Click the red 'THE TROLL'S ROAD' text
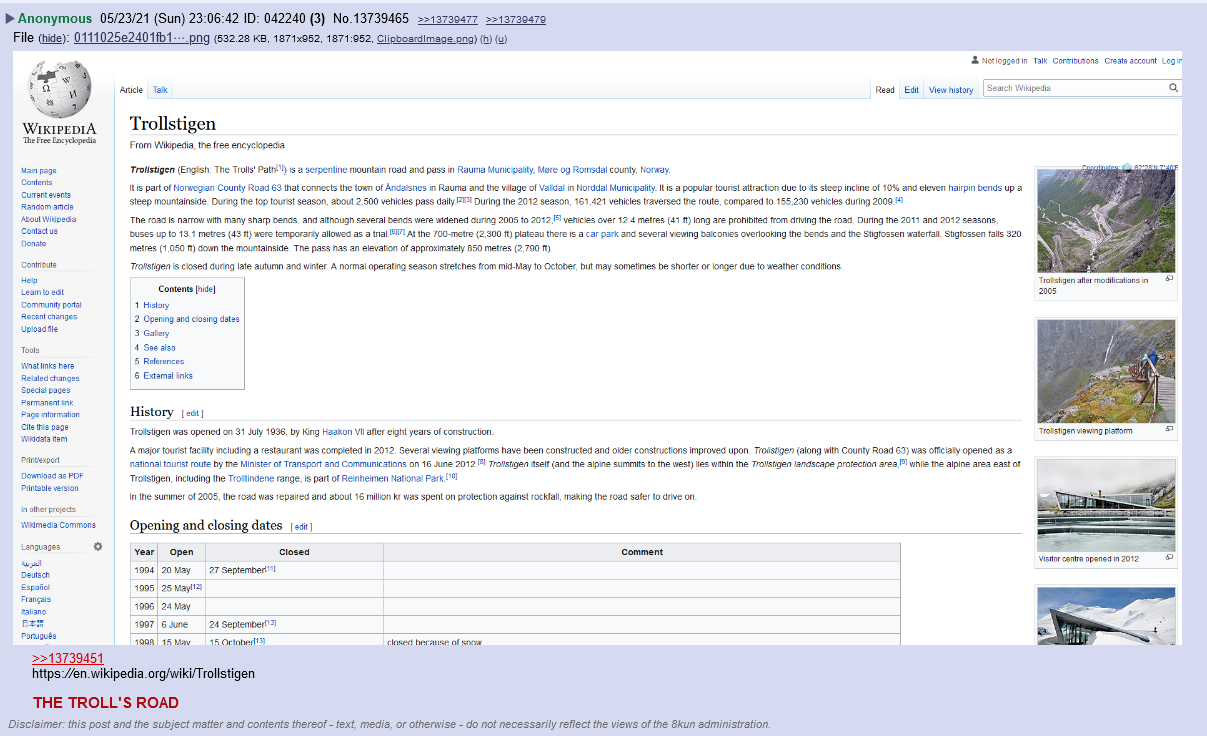The width and height of the screenshot is (1207, 736). coord(106,703)
